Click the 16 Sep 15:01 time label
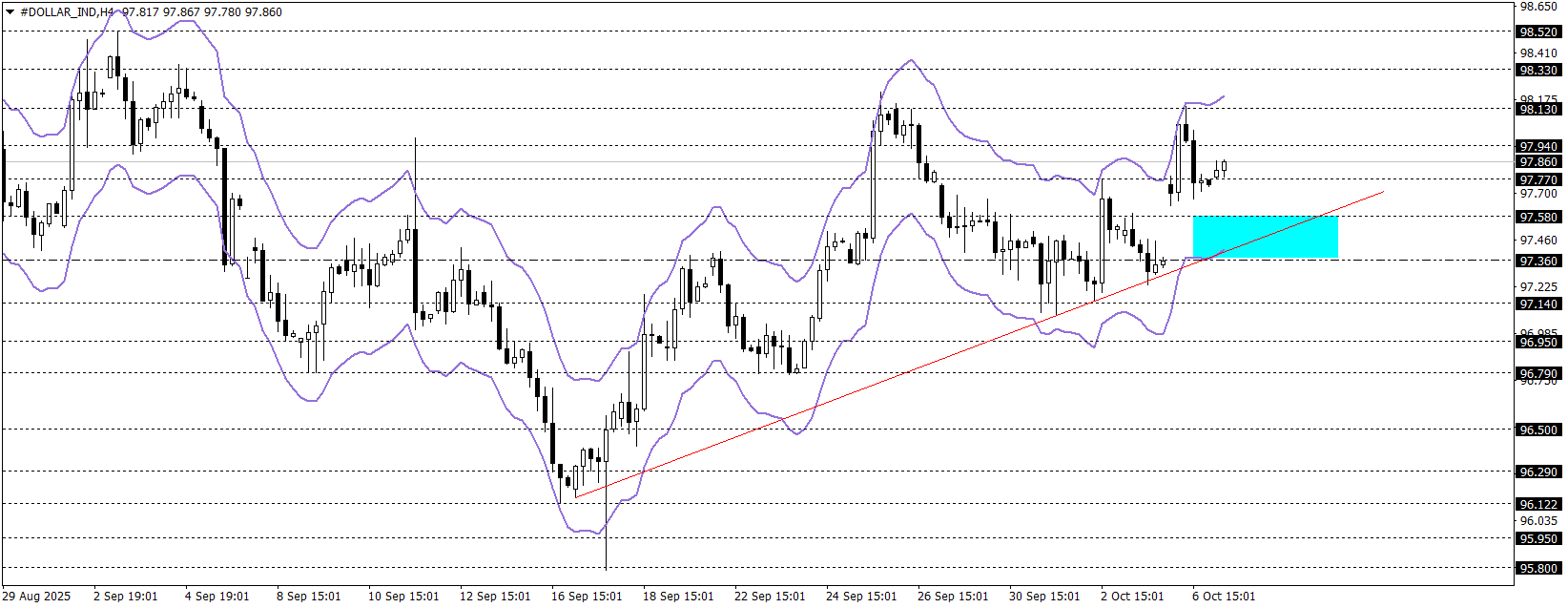This screenshot has height=608, width=1568. 586,597
